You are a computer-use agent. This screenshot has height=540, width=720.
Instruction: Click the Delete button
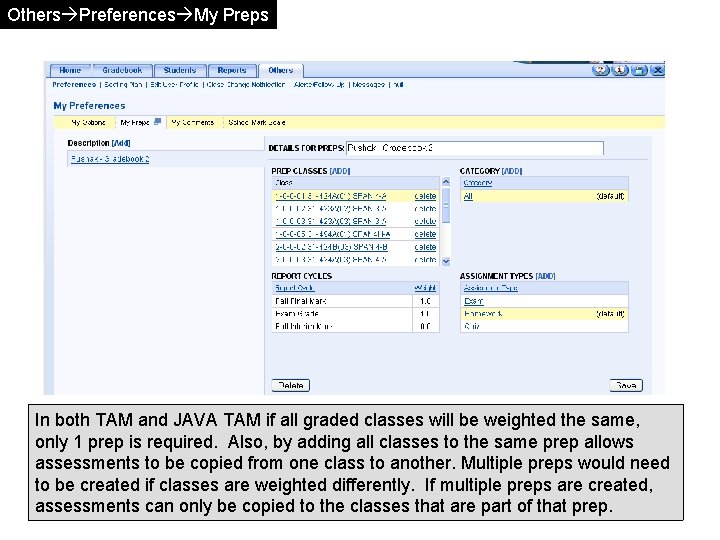[291, 385]
